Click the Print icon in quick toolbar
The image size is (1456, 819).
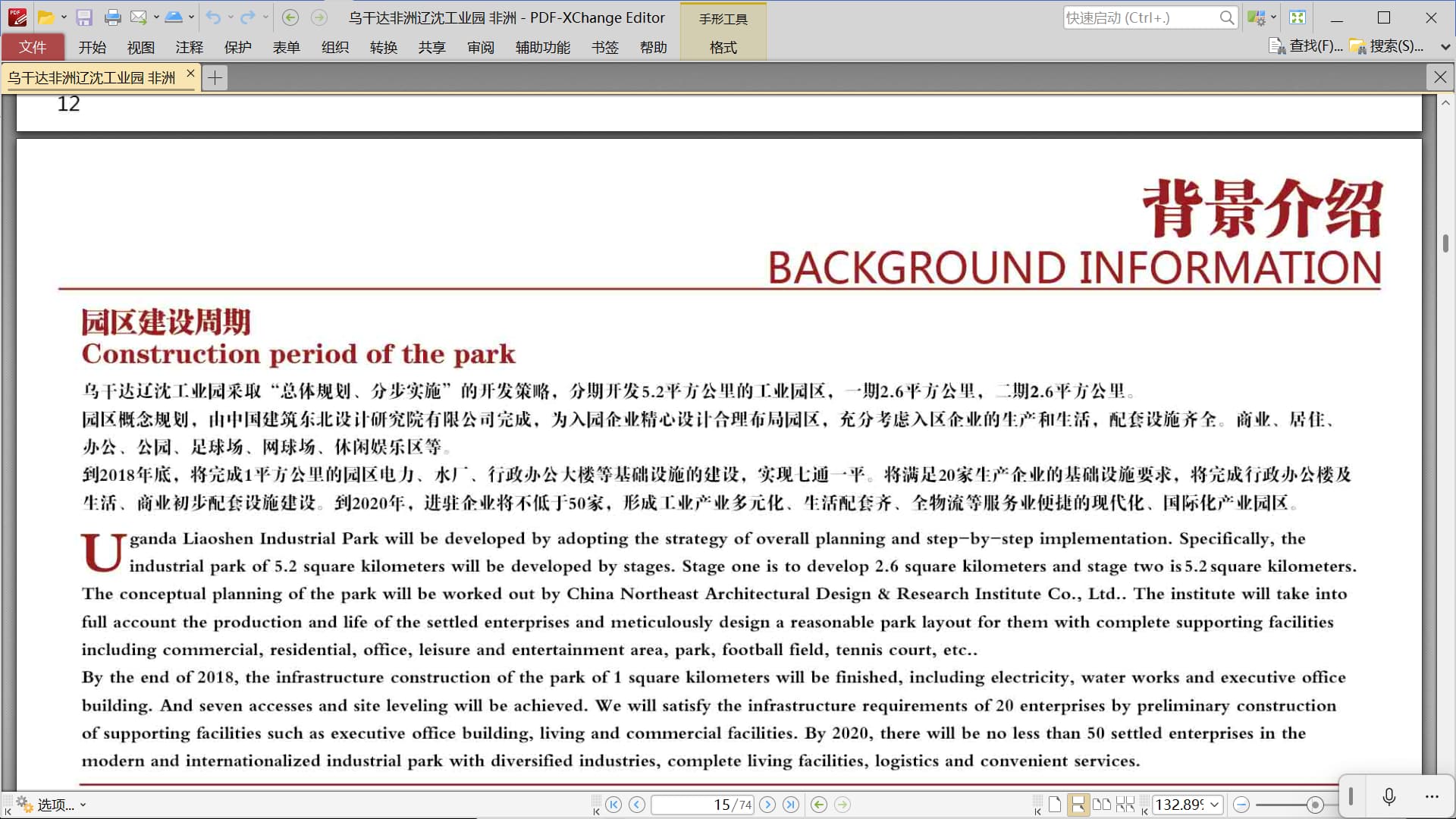point(113,17)
